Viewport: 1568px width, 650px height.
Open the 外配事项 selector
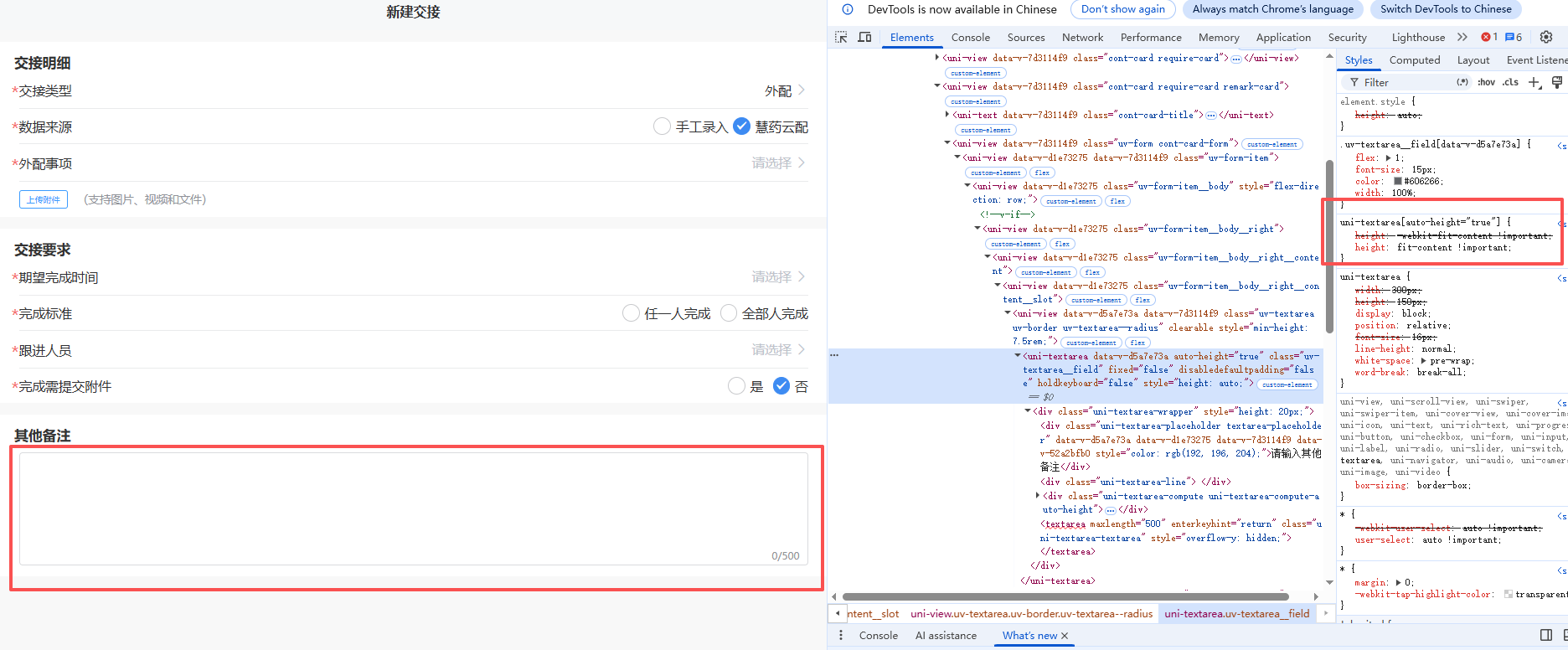pyautogui.click(x=412, y=163)
